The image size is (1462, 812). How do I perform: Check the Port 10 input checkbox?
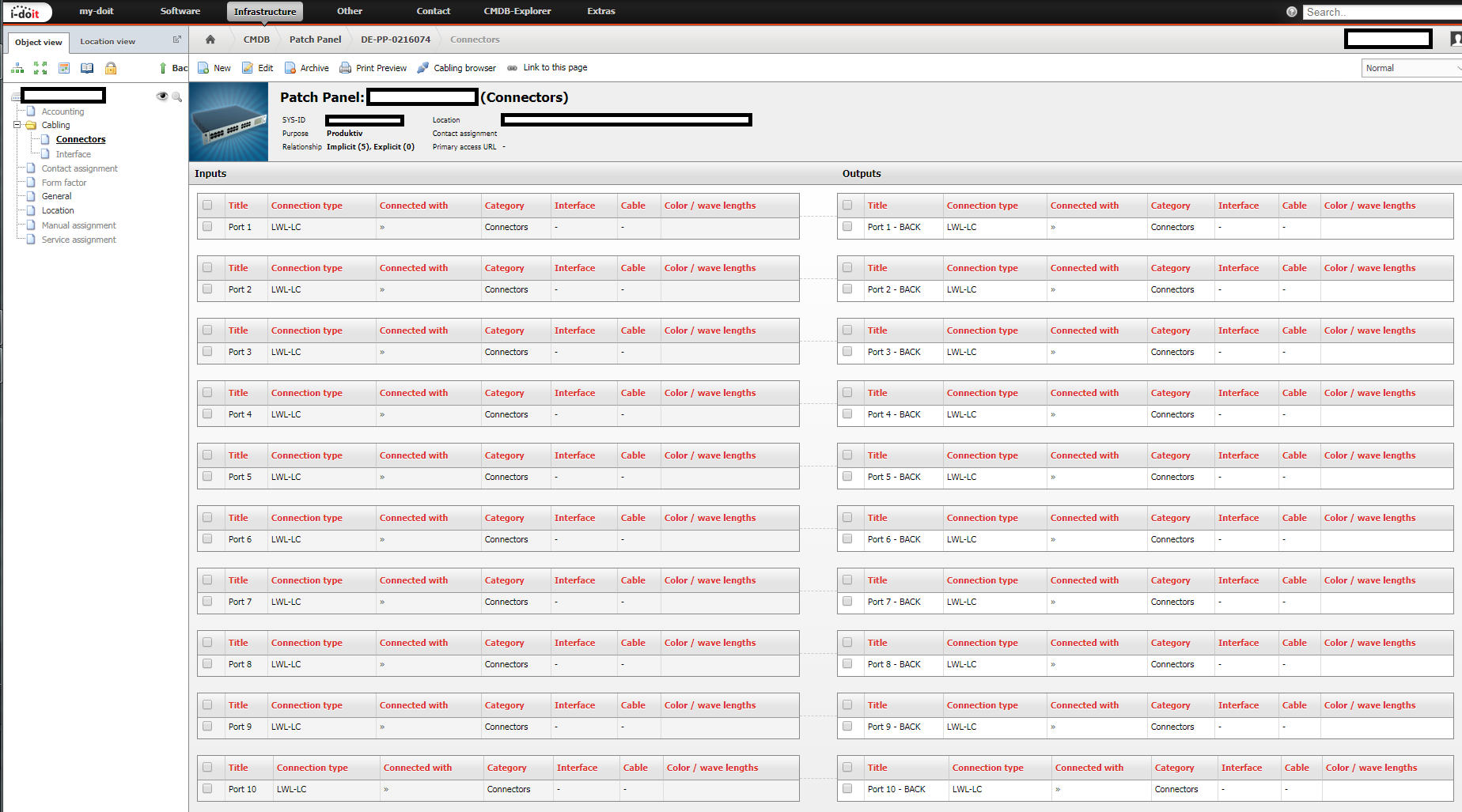click(207, 789)
